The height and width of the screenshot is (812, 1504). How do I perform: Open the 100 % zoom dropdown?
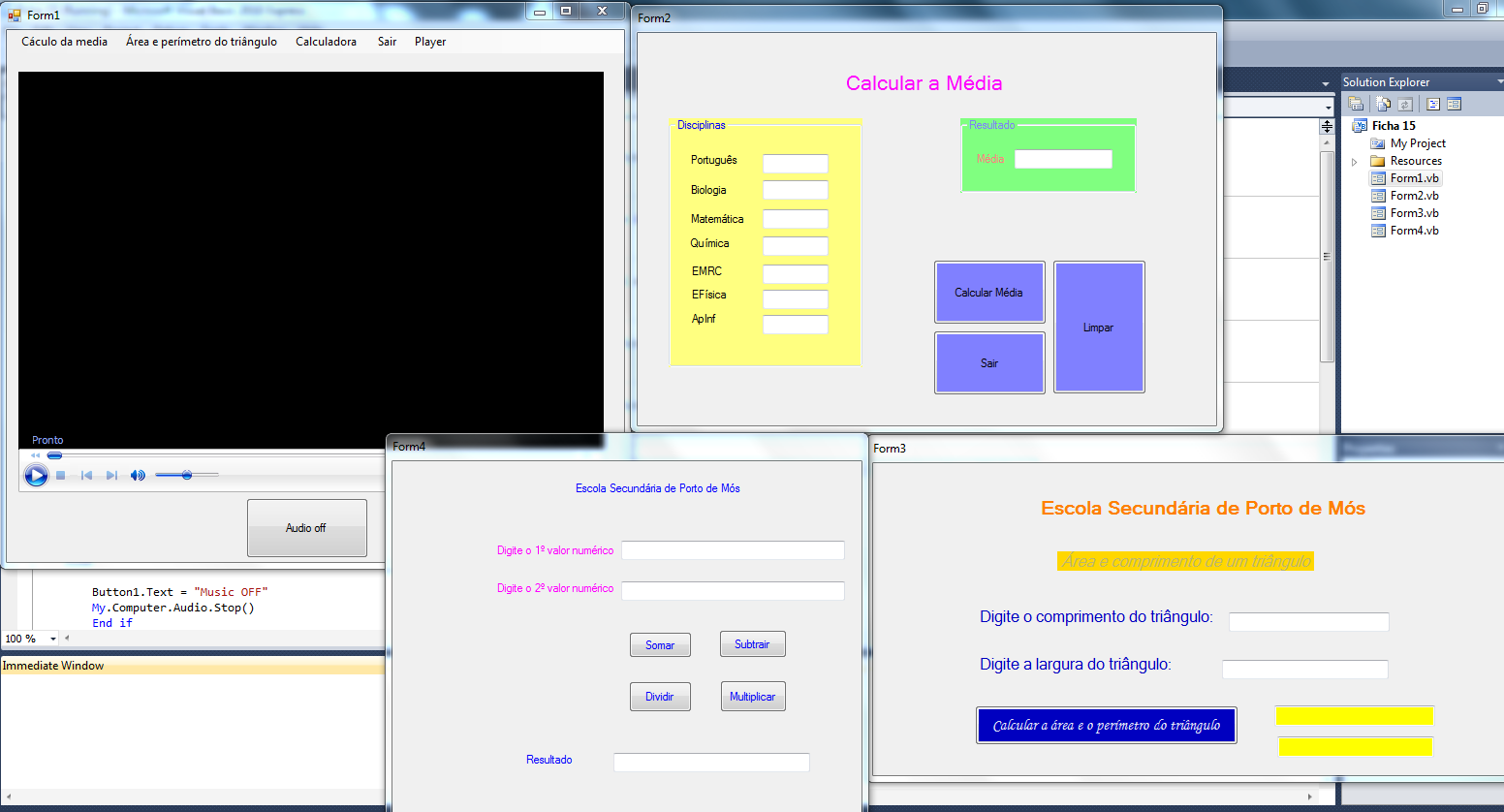52,639
